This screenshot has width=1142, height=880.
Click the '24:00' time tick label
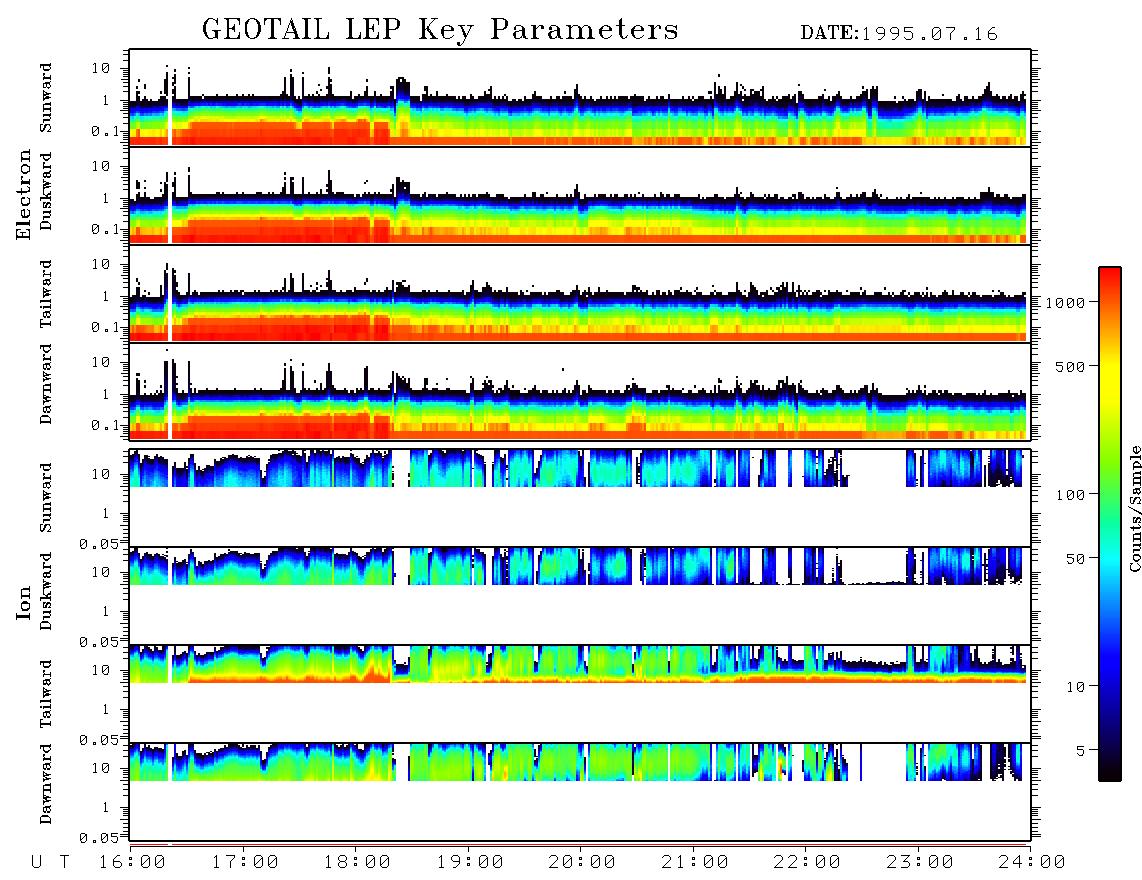(x=1031, y=862)
